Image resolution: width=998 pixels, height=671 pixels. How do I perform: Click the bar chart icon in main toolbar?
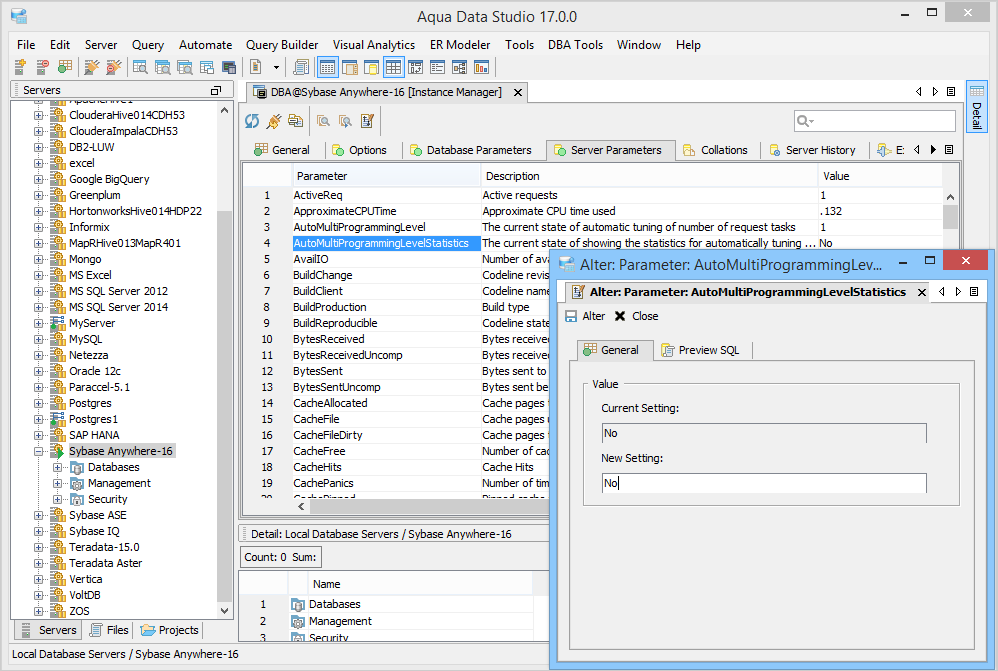pos(482,67)
